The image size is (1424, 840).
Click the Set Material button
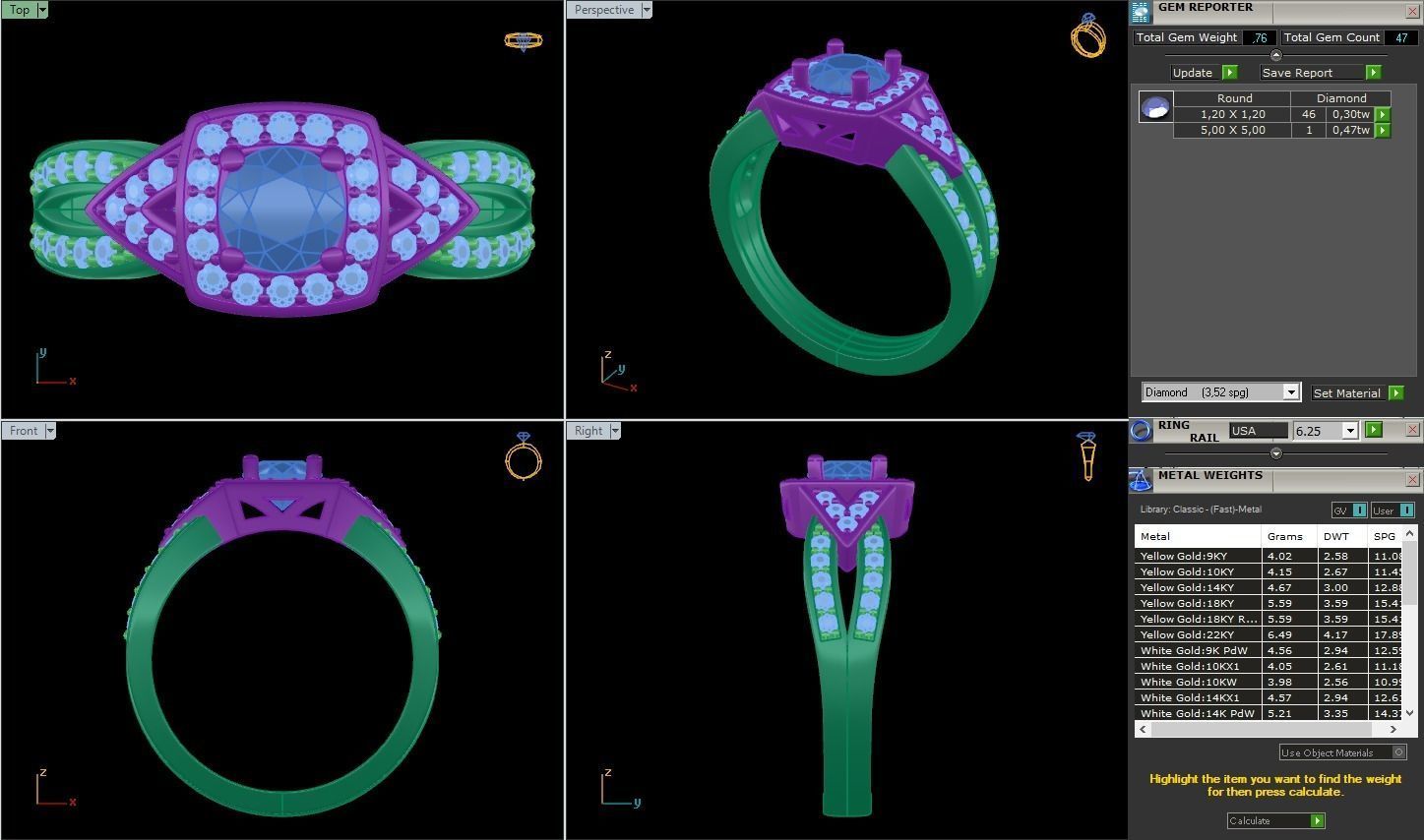[x=1349, y=392]
